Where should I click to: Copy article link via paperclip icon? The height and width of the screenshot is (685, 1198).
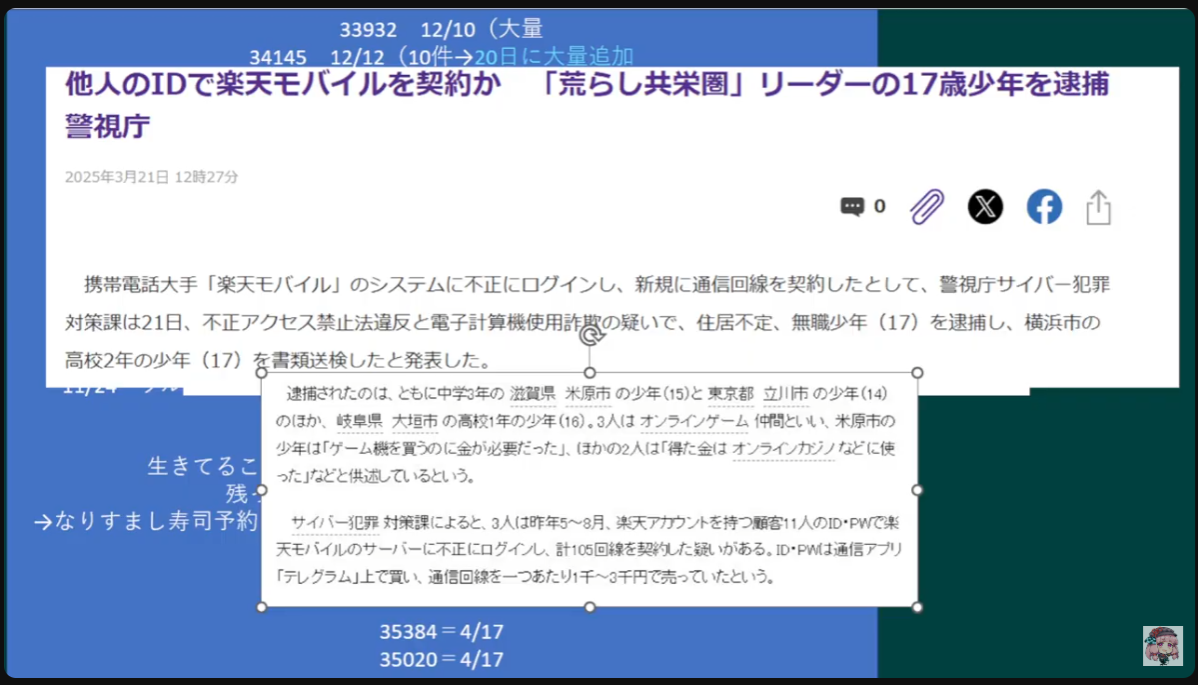click(927, 206)
